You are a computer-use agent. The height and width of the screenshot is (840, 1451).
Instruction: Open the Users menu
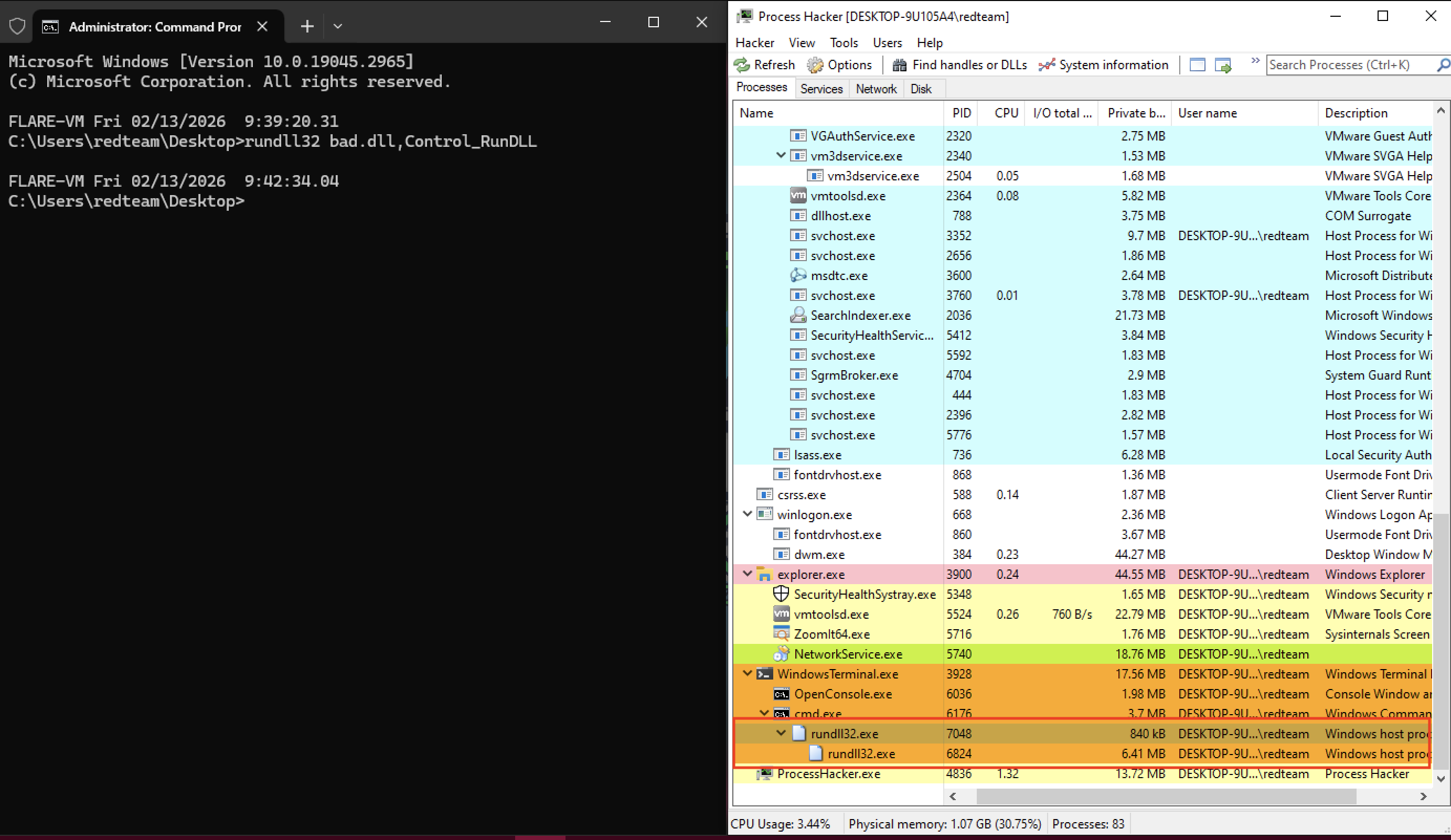tap(887, 42)
